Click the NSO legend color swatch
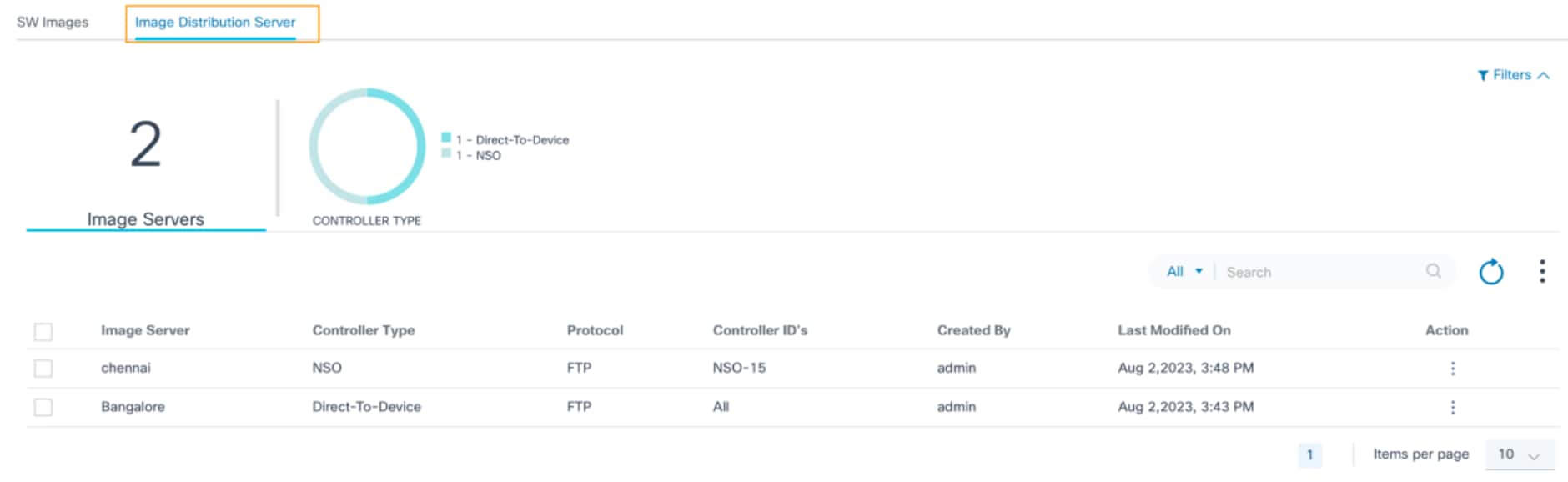Image resolution: width=1568 pixels, height=482 pixels. coord(446,153)
